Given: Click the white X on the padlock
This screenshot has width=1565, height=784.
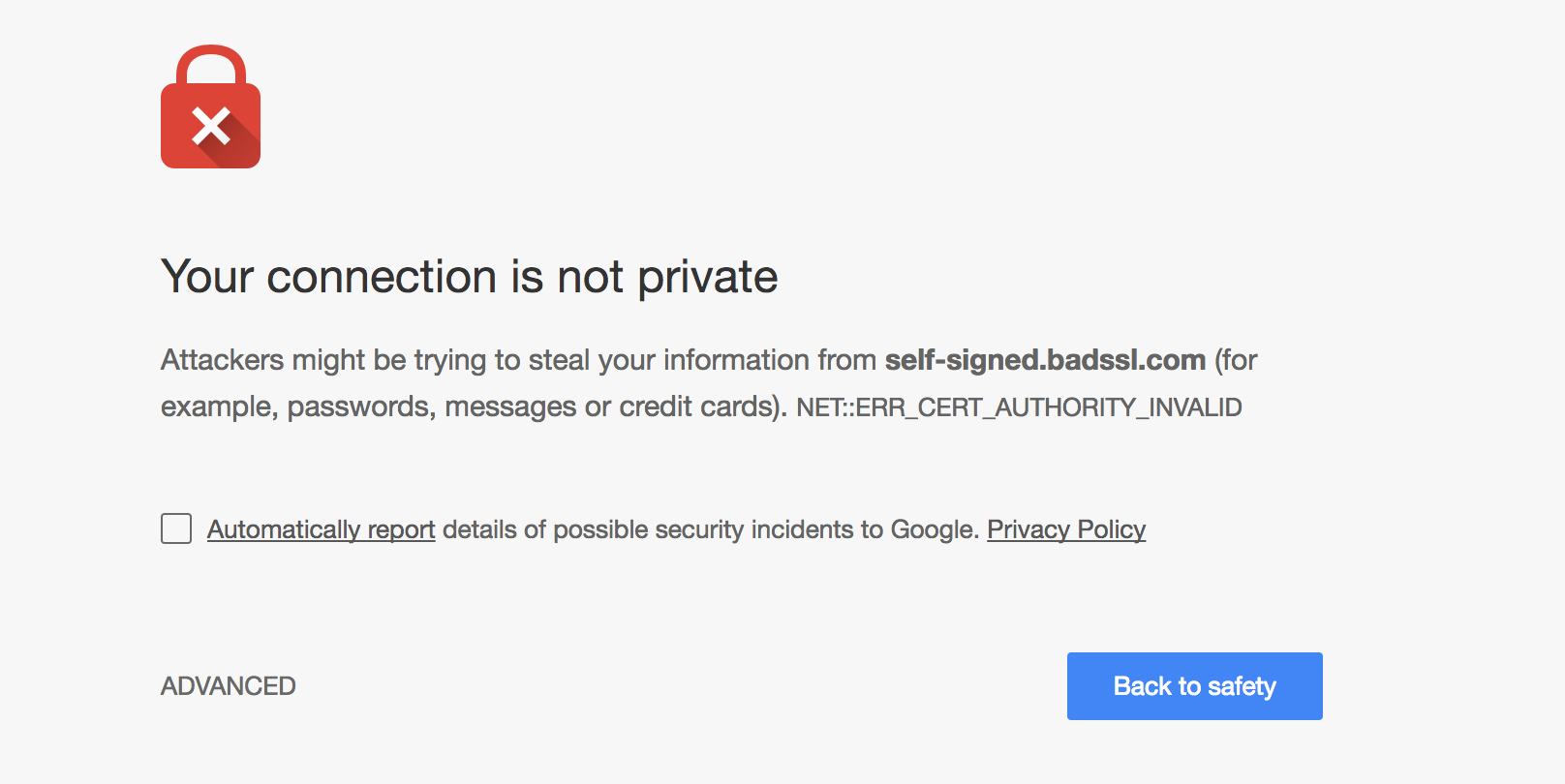Looking at the screenshot, I should click(x=211, y=126).
